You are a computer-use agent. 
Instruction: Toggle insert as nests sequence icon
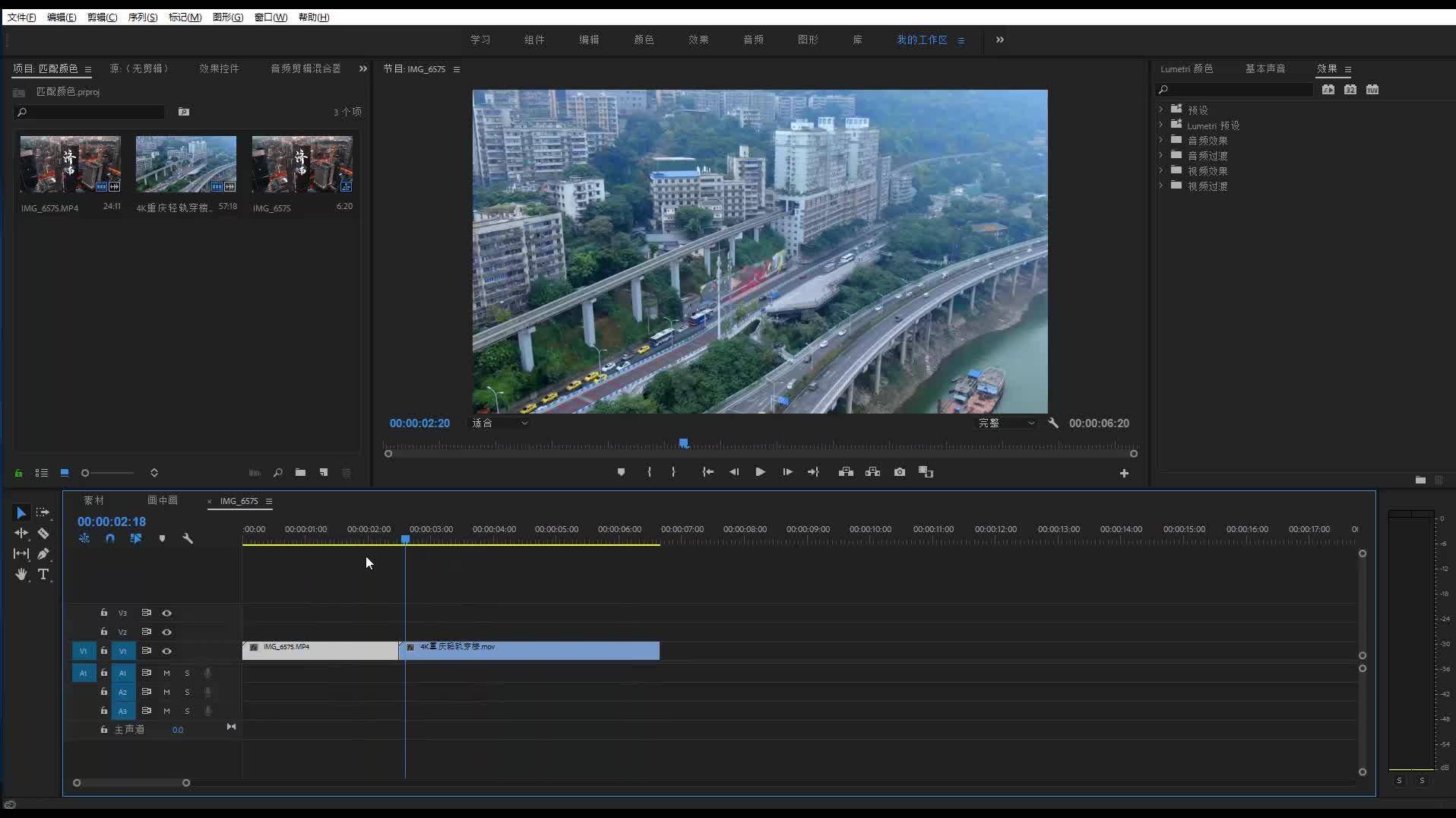coord(84,538)
